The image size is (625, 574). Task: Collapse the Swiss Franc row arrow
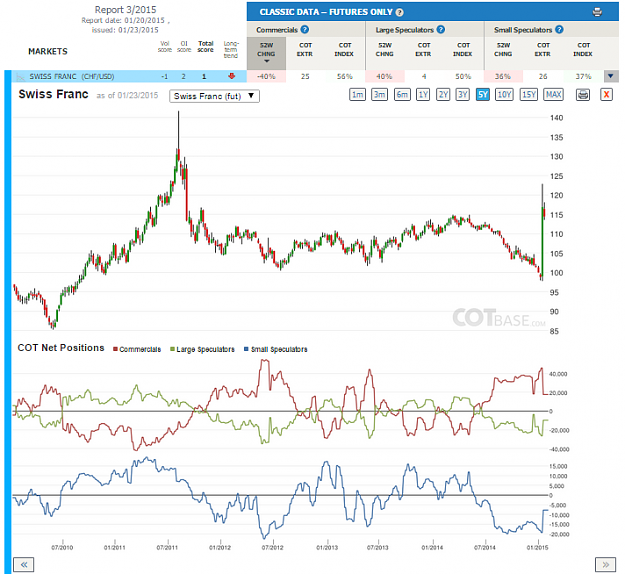coord(611,76)
